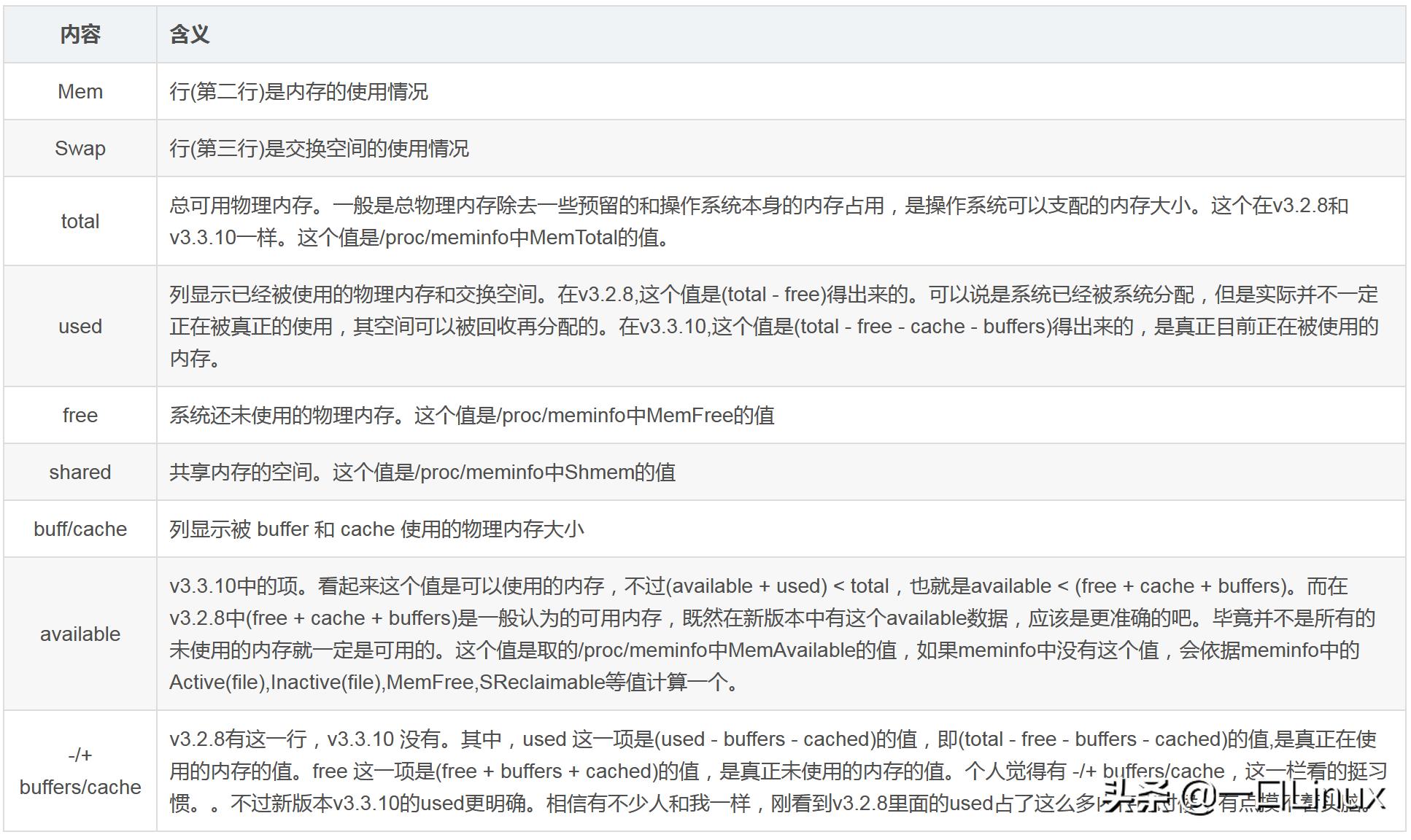The width and height of the screenshot is (1411, 840).
Task: Click the Swap row label
Action: pos(80,148)
